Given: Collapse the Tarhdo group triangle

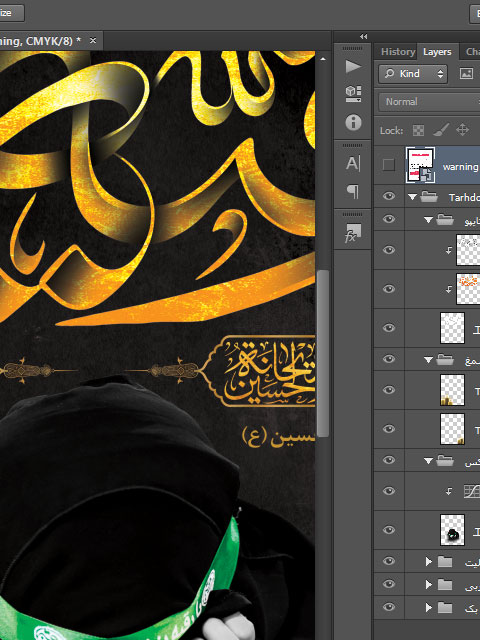Looking at the screenshot, I should (412, 197).
